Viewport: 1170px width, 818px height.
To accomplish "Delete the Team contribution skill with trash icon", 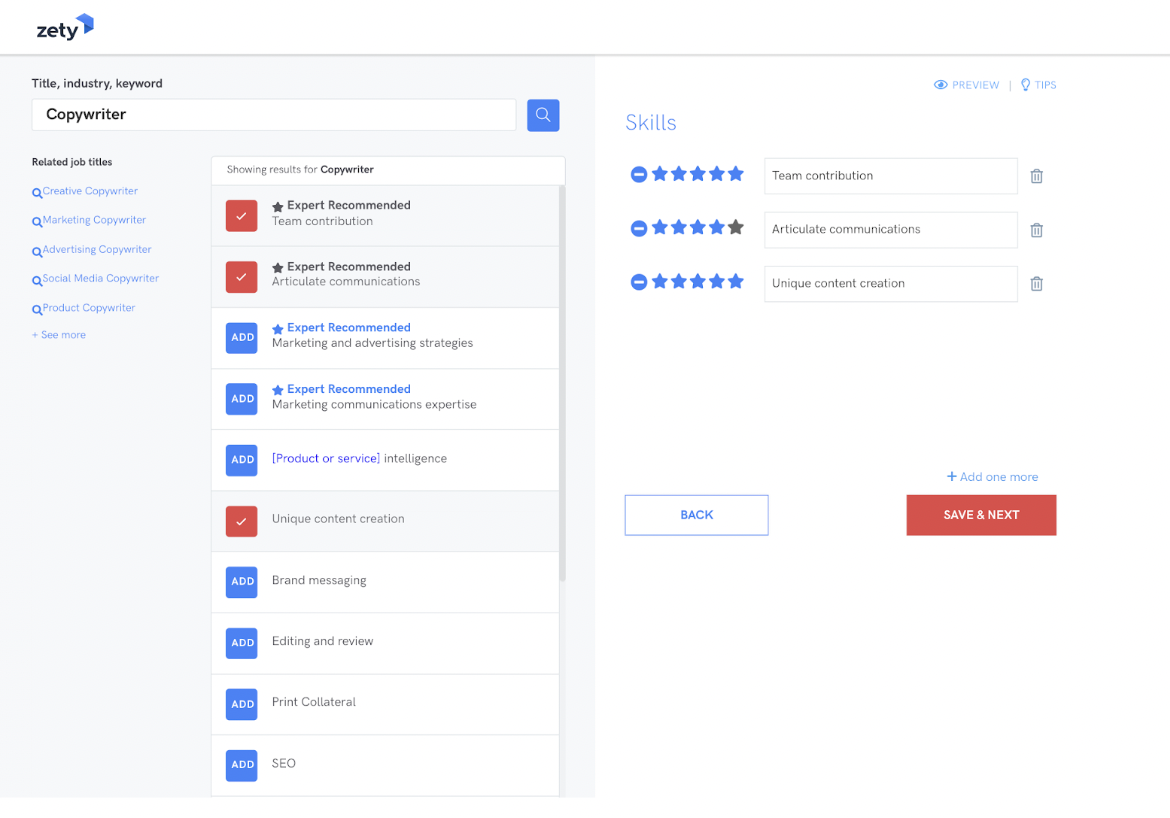I will 1036,176.
